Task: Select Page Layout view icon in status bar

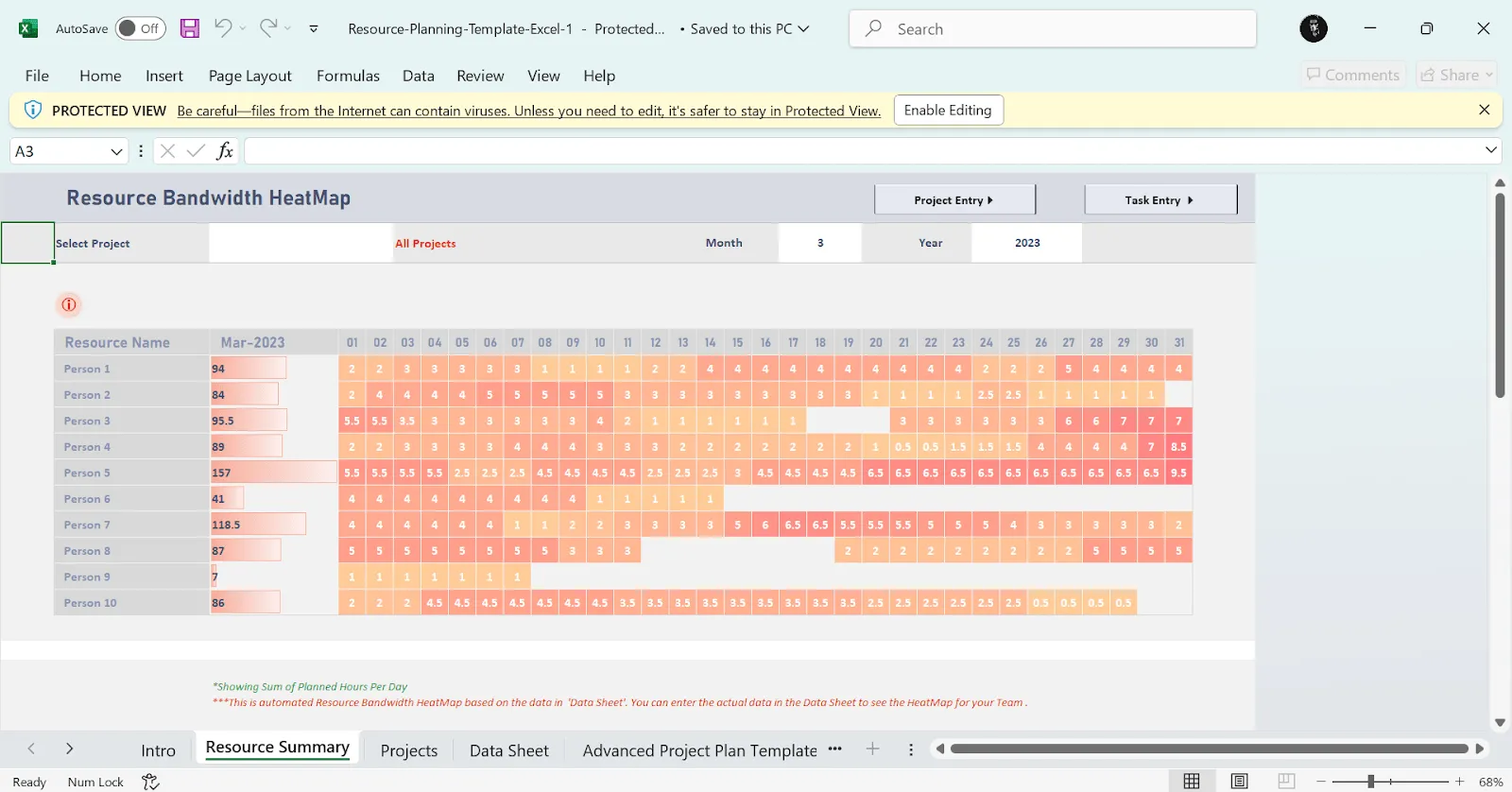Action: pyautogui.click(x=1239, y=782)
